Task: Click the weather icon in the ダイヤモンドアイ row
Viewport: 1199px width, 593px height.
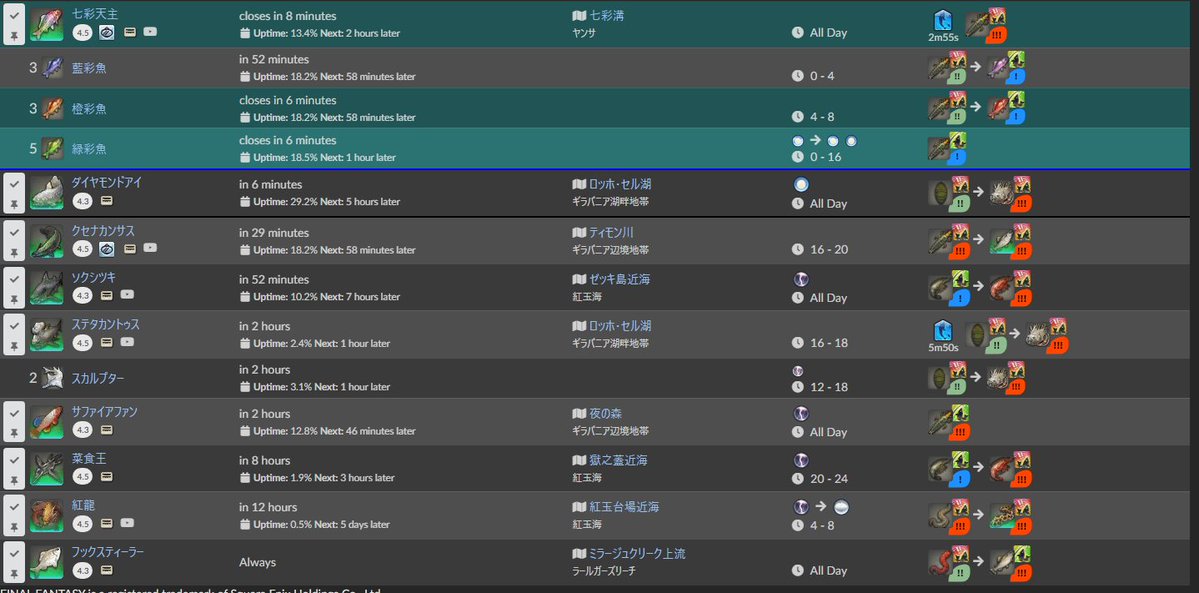Action: tap(801, 184)
